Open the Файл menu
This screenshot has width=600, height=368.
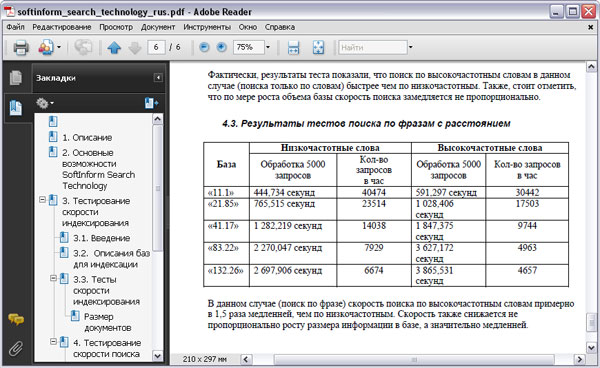click(15, 27)
